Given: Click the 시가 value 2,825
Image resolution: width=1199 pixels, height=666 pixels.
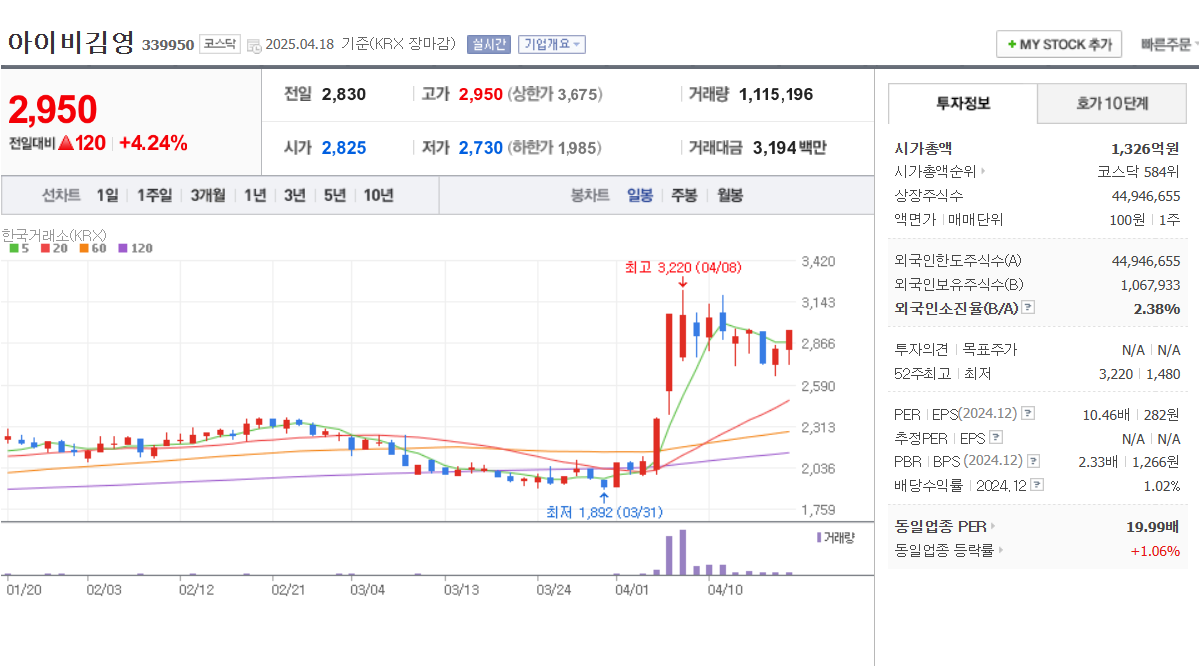Looking at the screenshot, I should tap(343, 148).
